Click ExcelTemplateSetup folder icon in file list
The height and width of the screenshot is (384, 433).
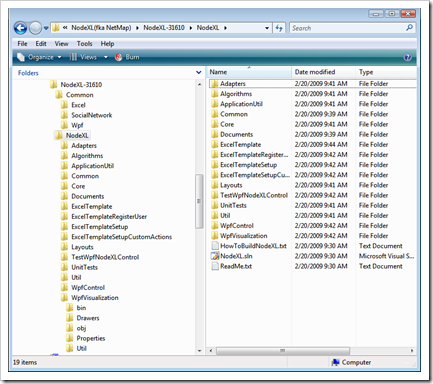point(215,165)
